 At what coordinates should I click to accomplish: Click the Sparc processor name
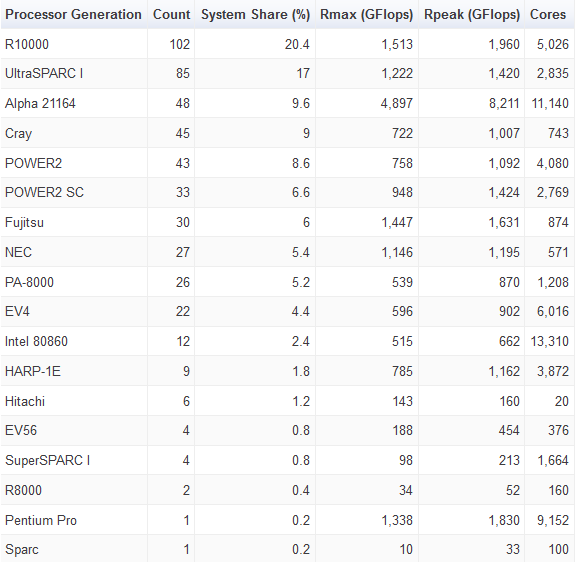[22, 550]
